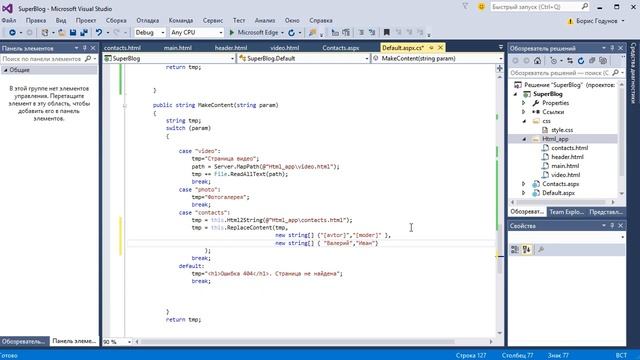640x360 pixels.
Task: Click Sync with Active Document icon
Action: tap(570, 61)
